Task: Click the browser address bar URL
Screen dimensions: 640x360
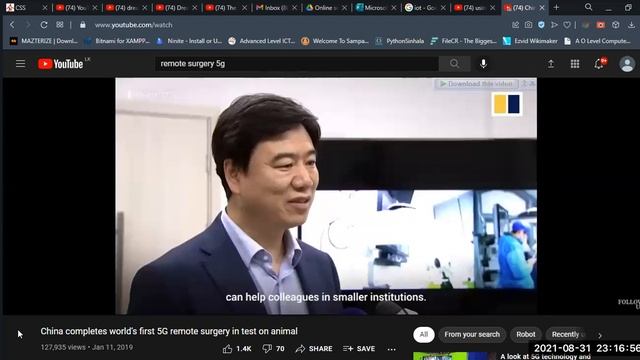Action: 133,25
